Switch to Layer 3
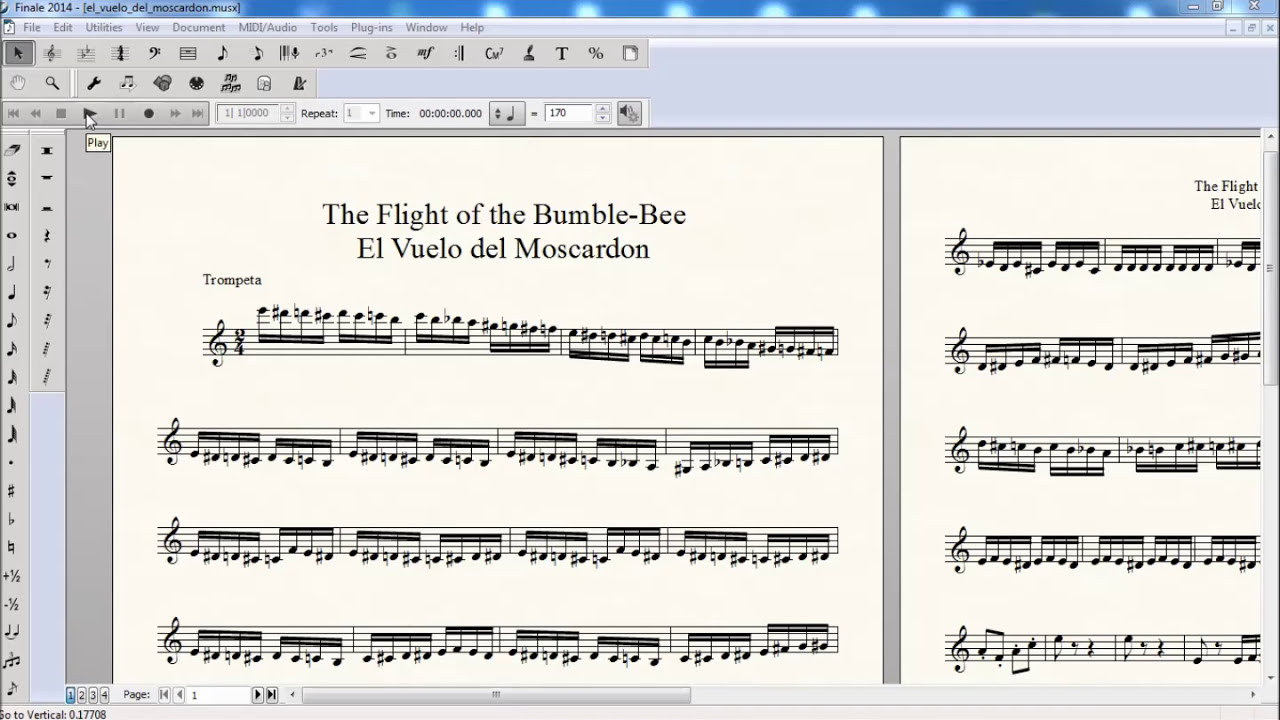Screen dimensions: 1280x720 click(93, 694)
